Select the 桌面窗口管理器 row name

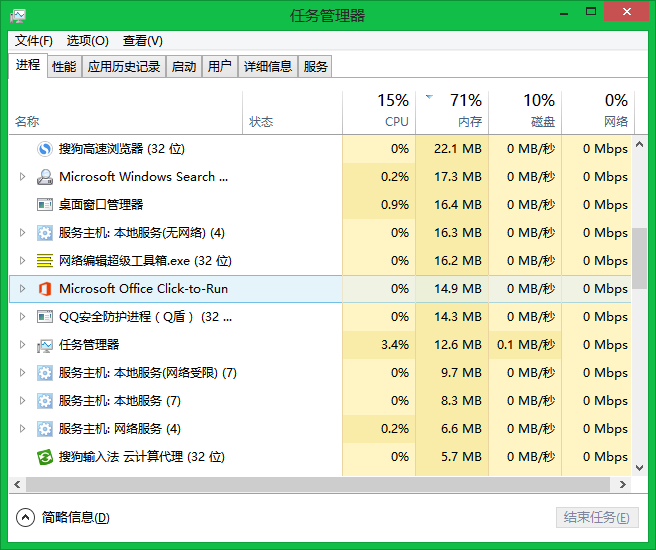tap(101, 205)
